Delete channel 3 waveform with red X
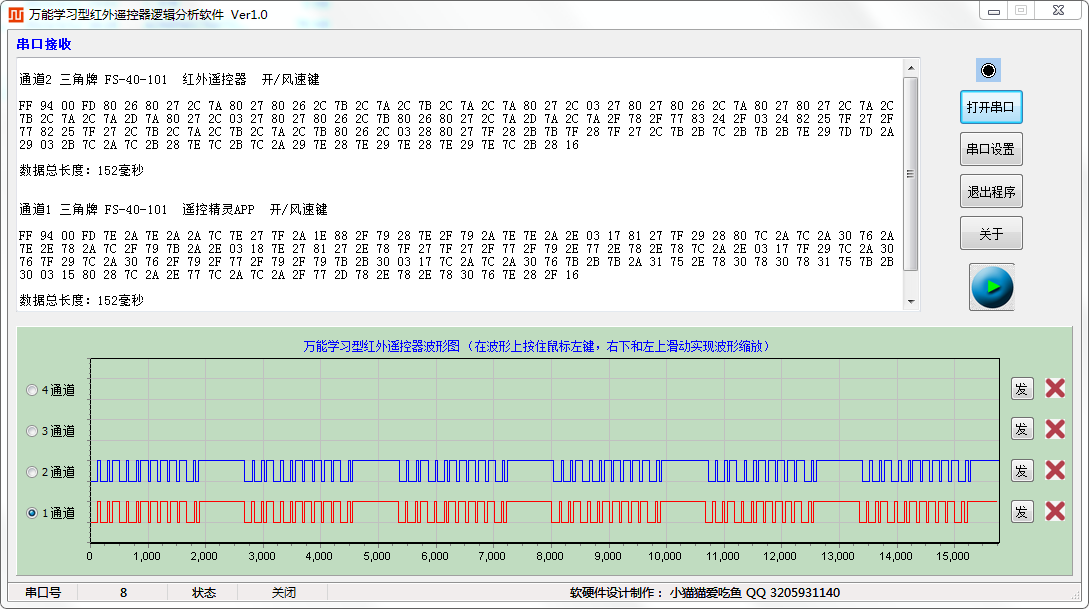The width and height of the screenshot is (1089, 609). tap(1055, 429)
